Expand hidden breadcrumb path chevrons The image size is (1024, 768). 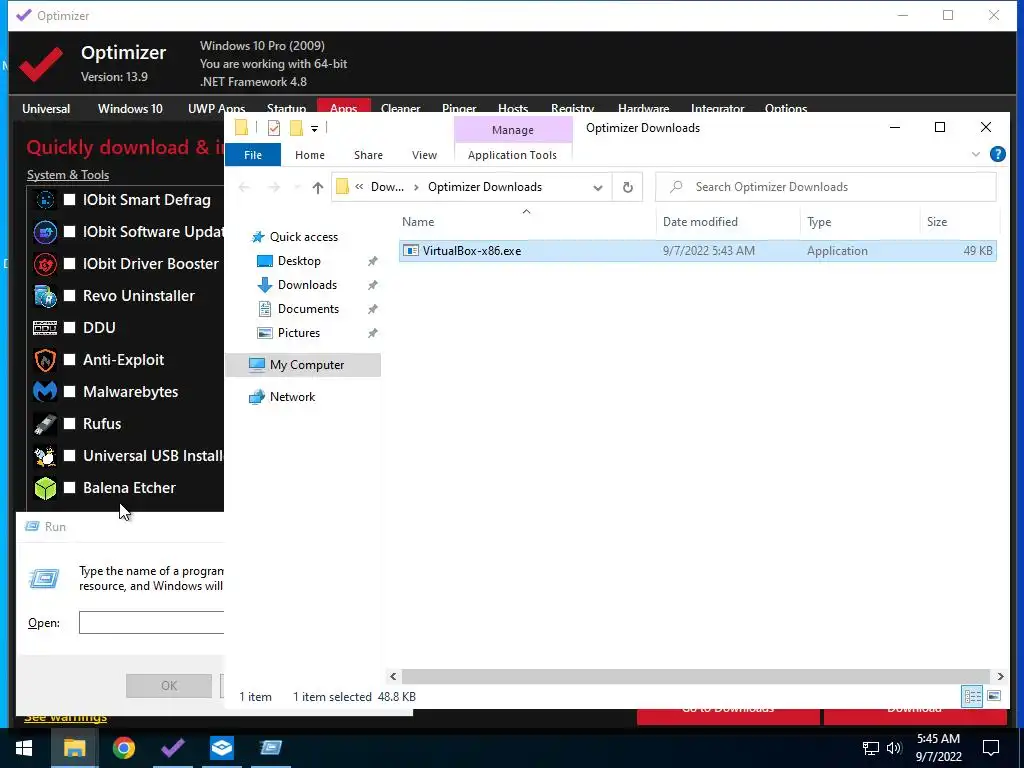point(359,187)
